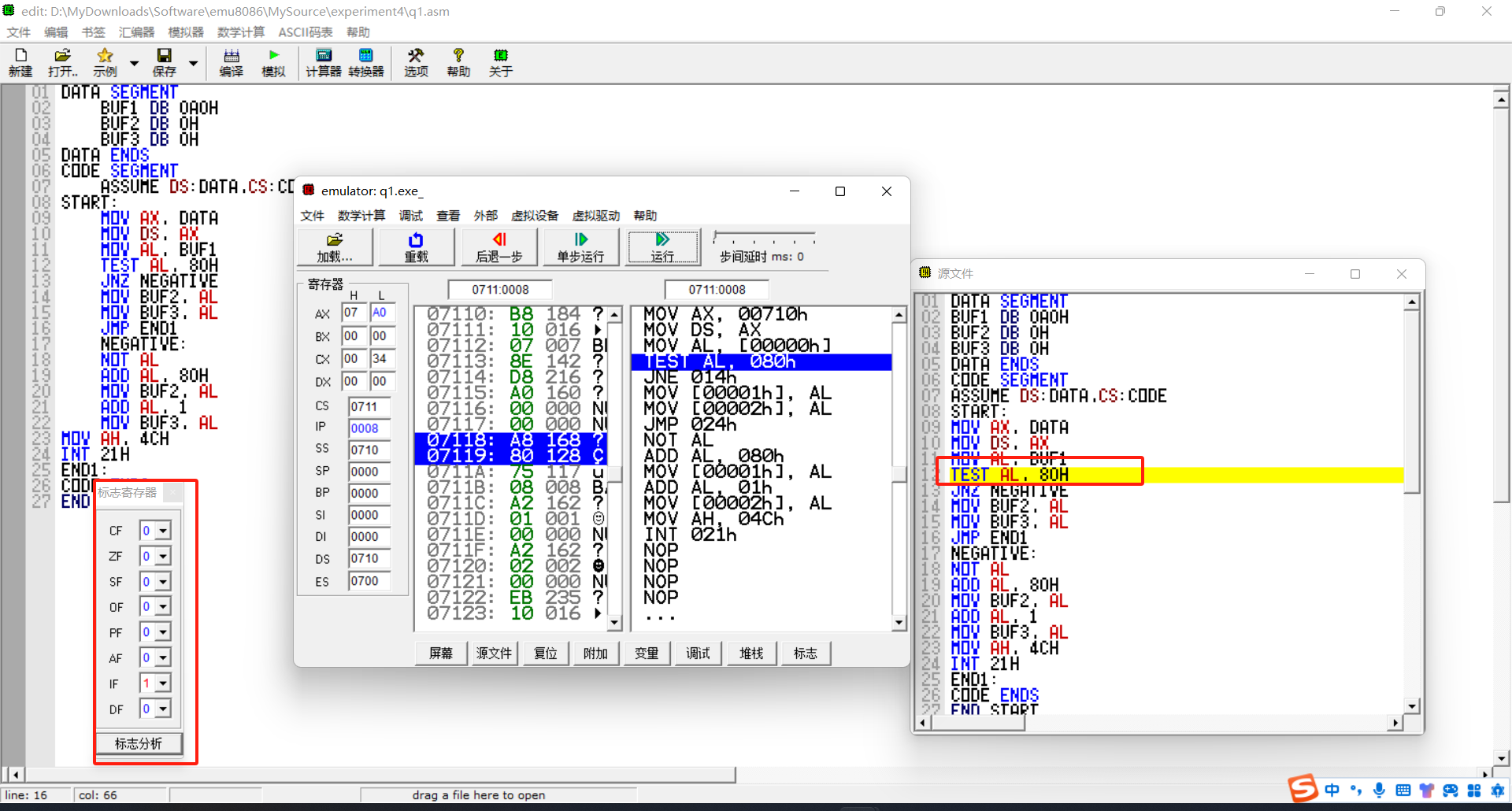Open a file with 打开 toolbar icon
This screenshot has width=1512, height=811.
(63, 62)
